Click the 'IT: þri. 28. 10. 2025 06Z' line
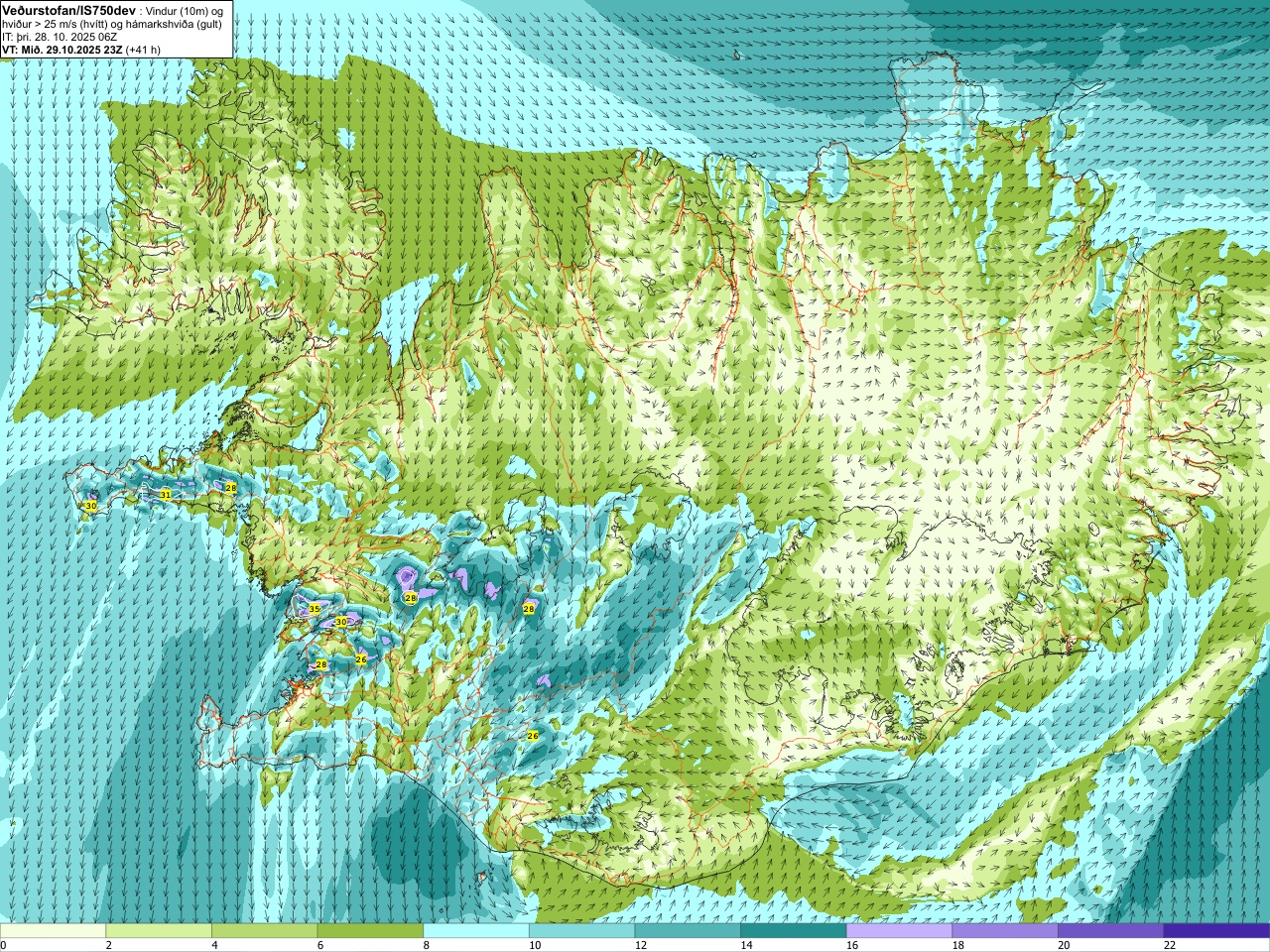This screenshot has height=952, width=1270. (x=60, y=36)
